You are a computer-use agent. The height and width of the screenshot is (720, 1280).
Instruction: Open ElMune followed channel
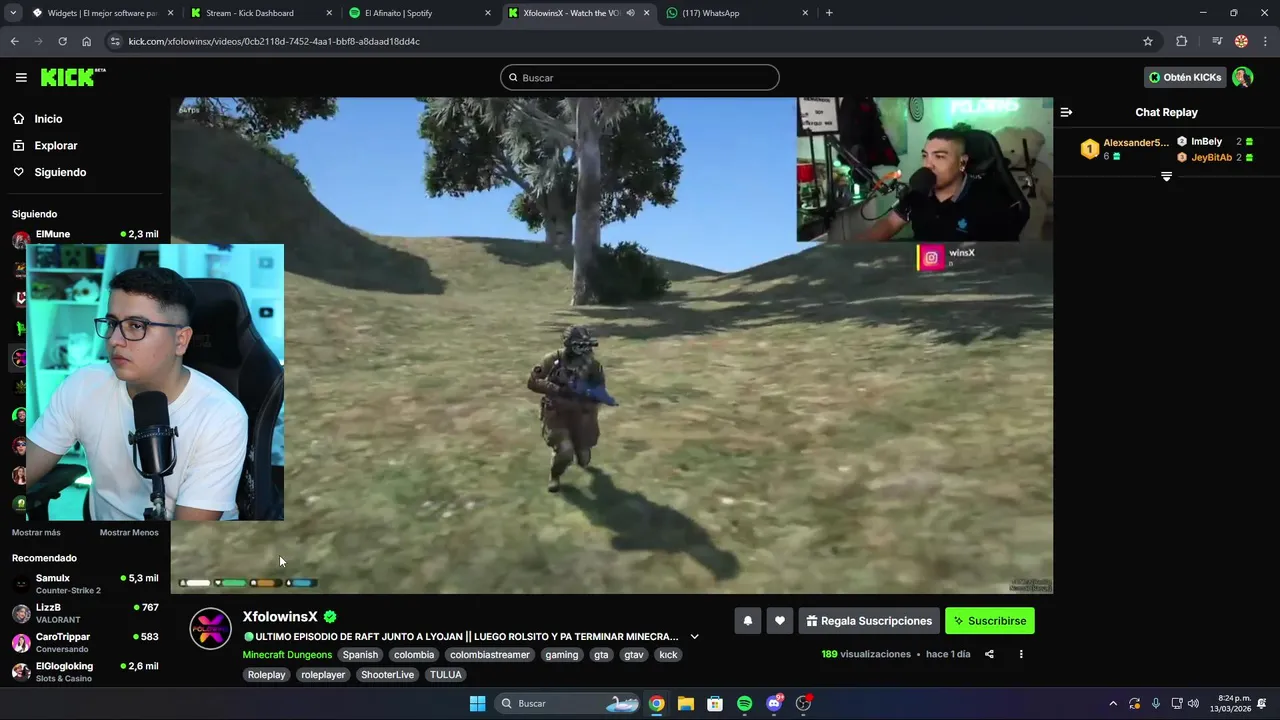coord(85,236)
